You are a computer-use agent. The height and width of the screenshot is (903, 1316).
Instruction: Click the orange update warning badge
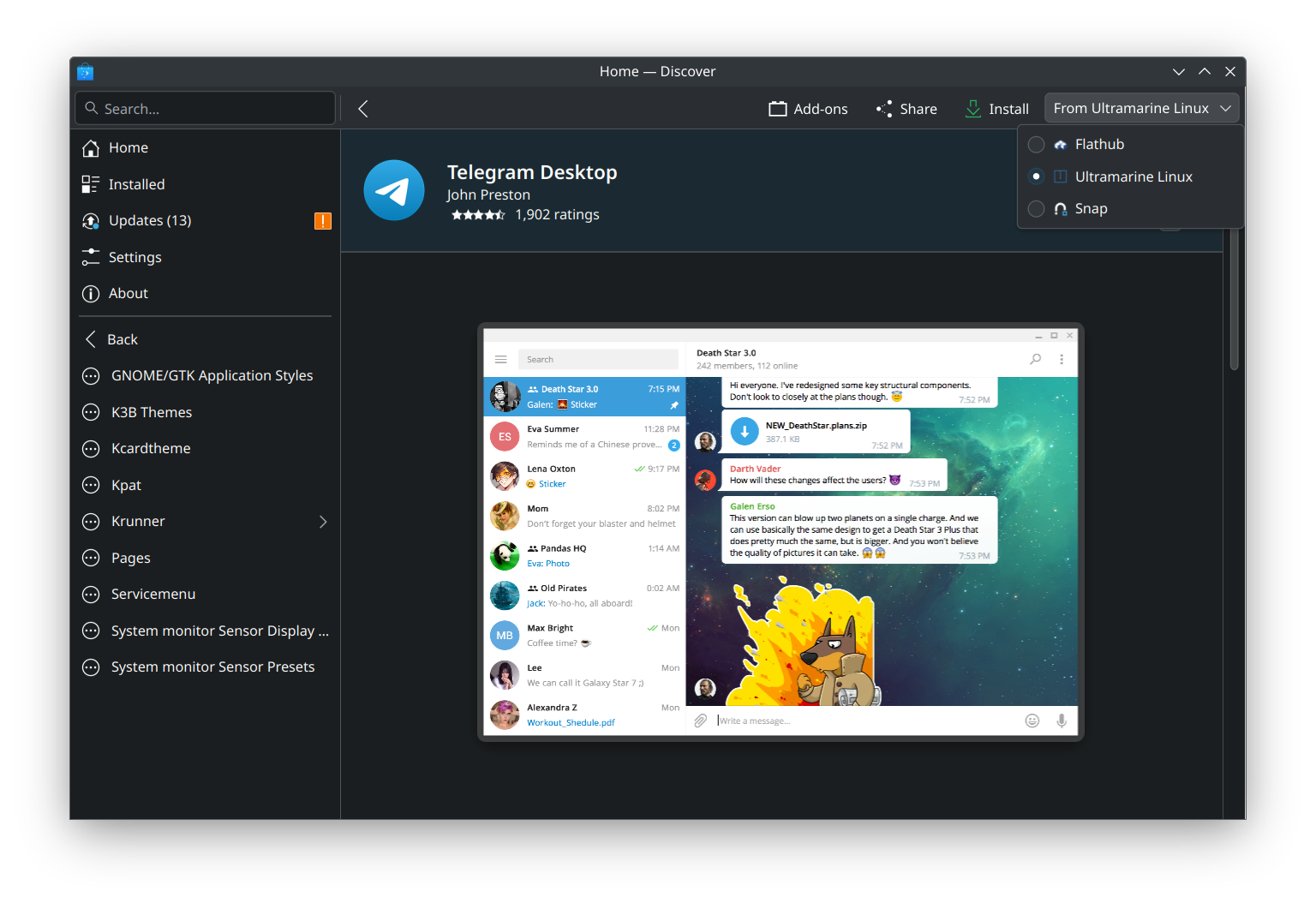pos(323,221)
